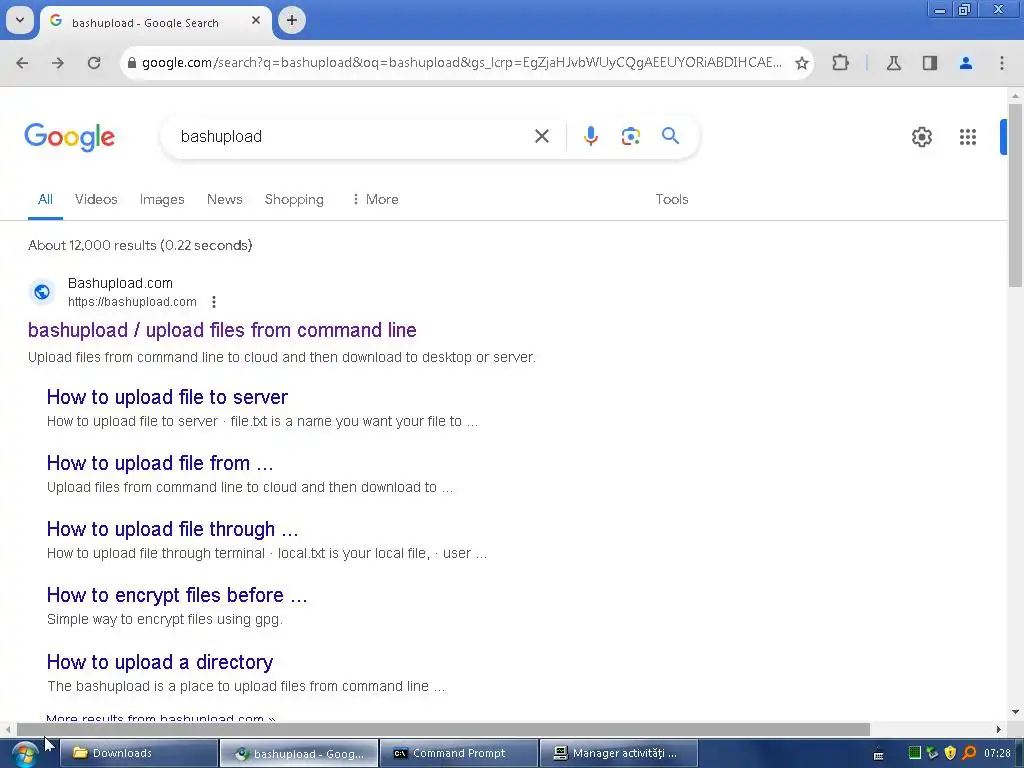Open the tab search dropdown arrow
Screen dimensions: 1024x768
[x=20, y=20]
